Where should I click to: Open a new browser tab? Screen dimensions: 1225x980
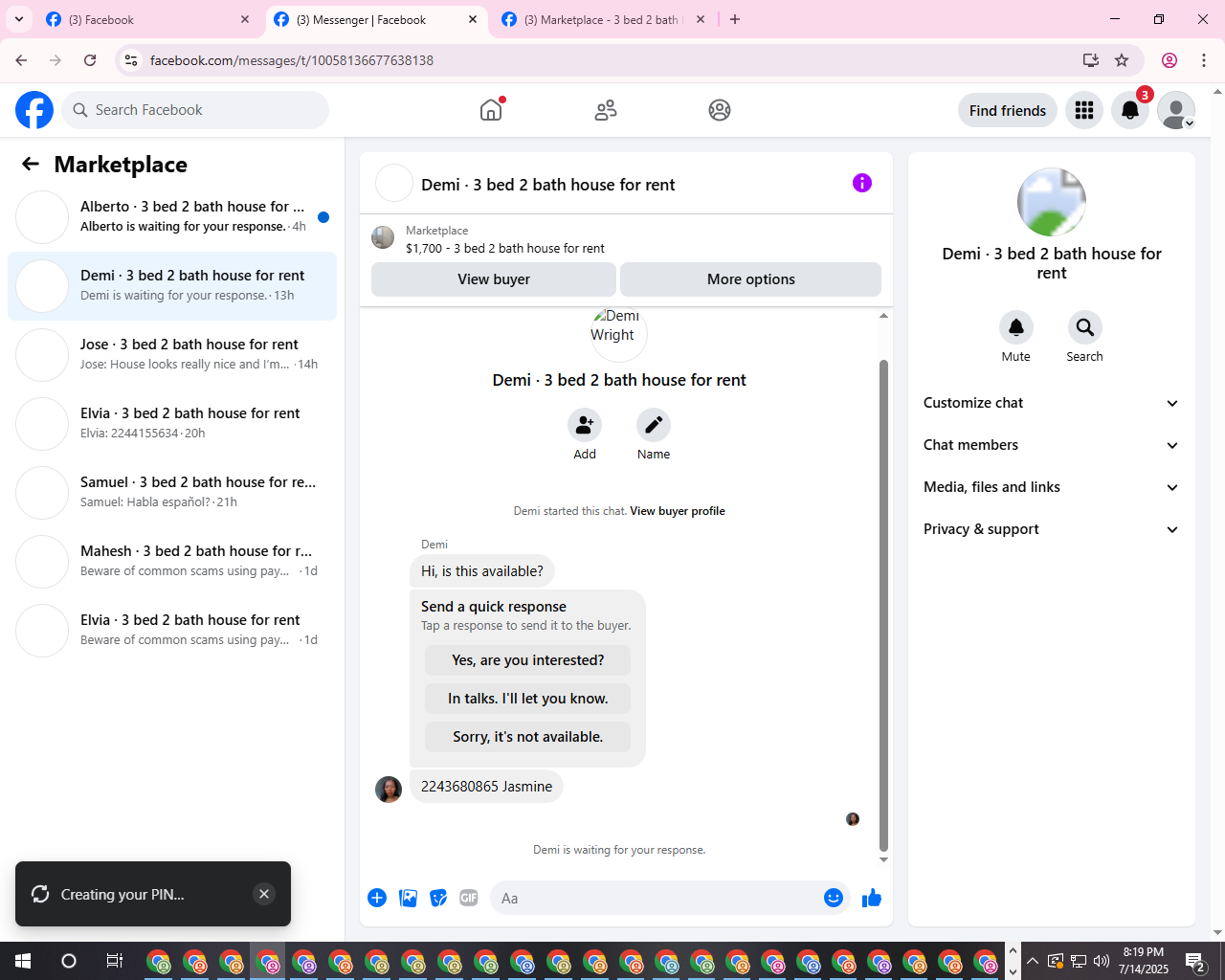click(735, 19)
